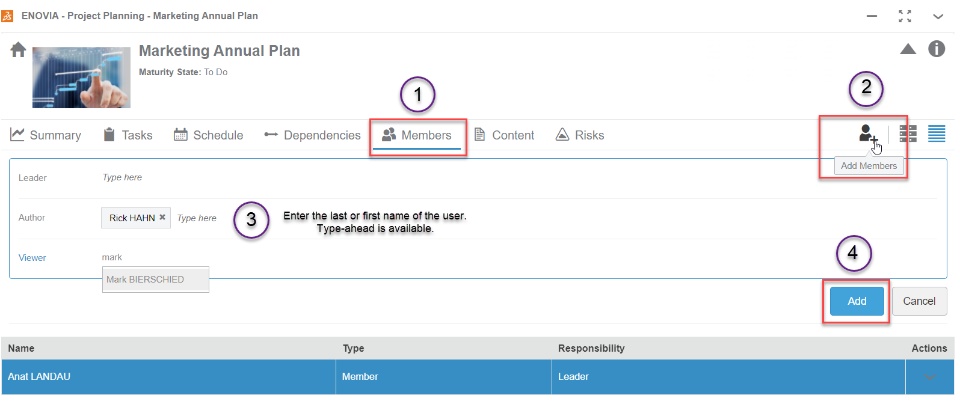960x407 pixels.
Task: Click the ENOVIA app logo icon
Action: 9,15
